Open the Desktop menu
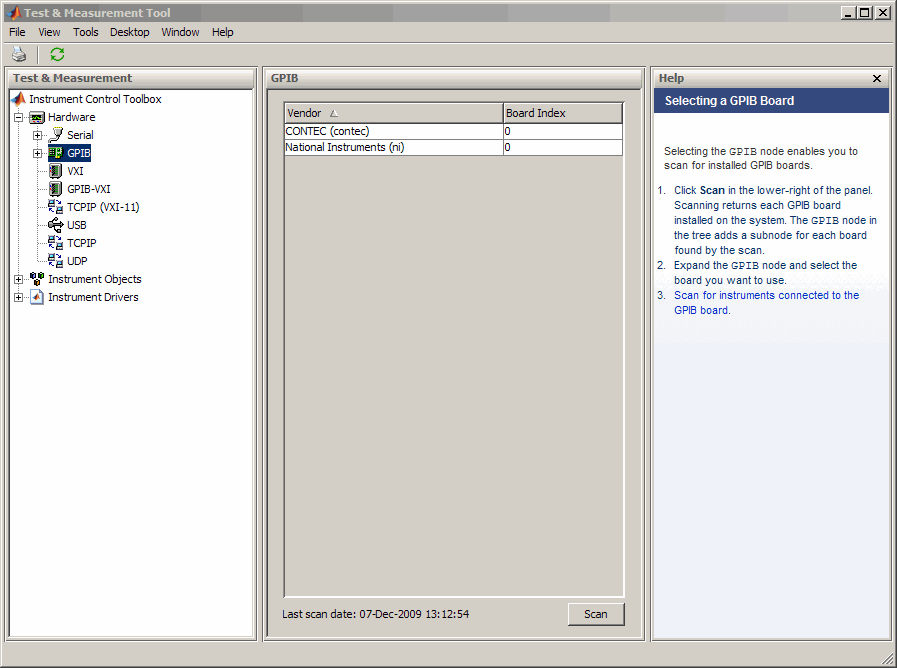 click(130, 32)
